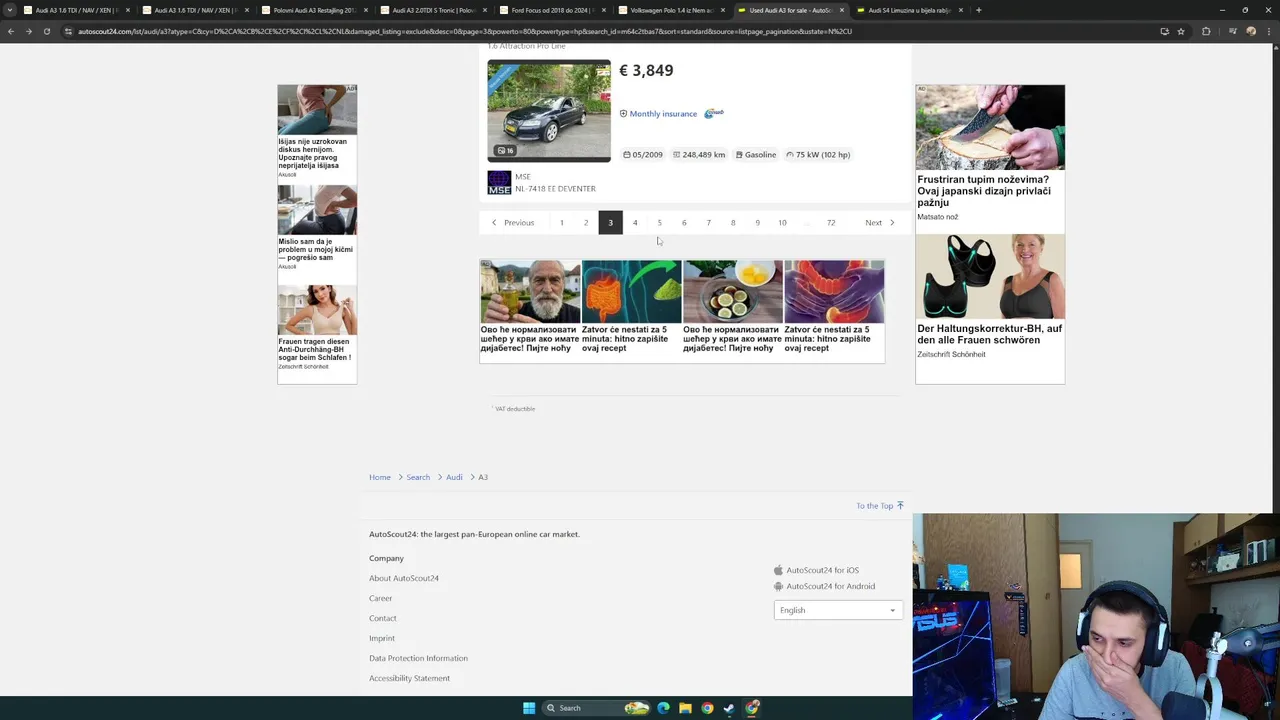Open the browser extensions icon
1280x720 pixels.
1206,31
